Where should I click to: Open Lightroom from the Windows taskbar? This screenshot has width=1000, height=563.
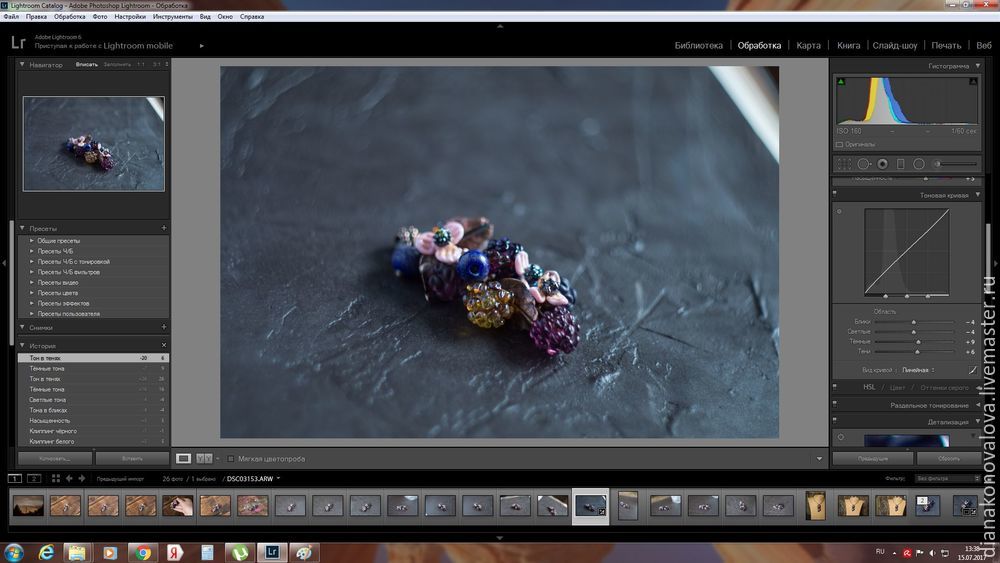(x=271, y=551)
